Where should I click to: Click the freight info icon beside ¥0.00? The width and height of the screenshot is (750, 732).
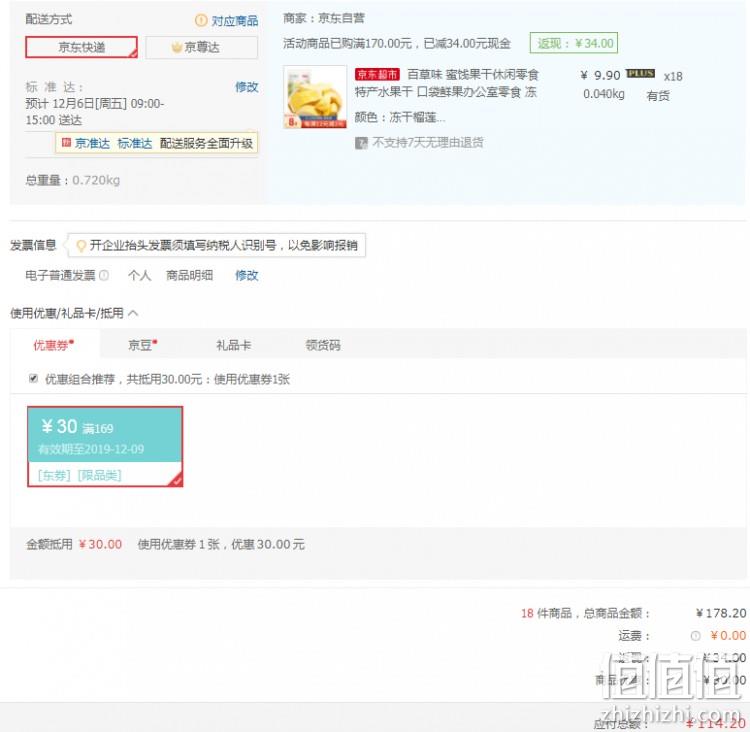695,636
